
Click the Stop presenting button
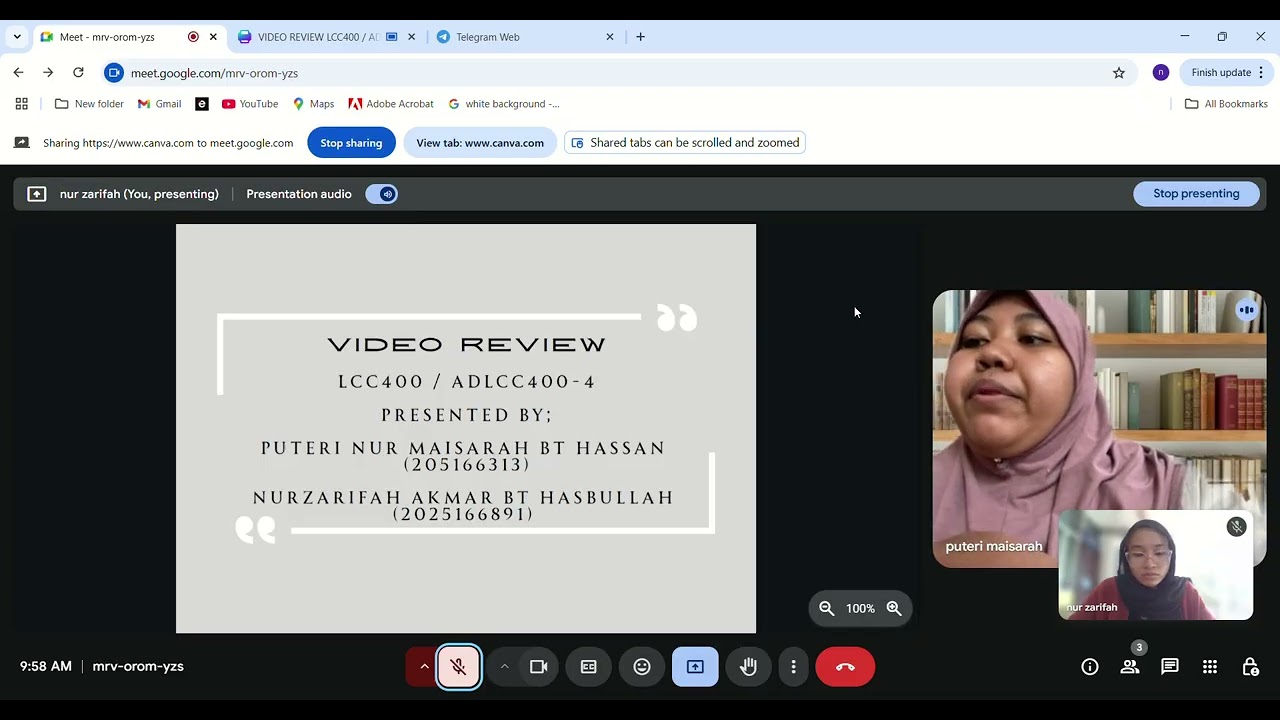pos(1196,194)
